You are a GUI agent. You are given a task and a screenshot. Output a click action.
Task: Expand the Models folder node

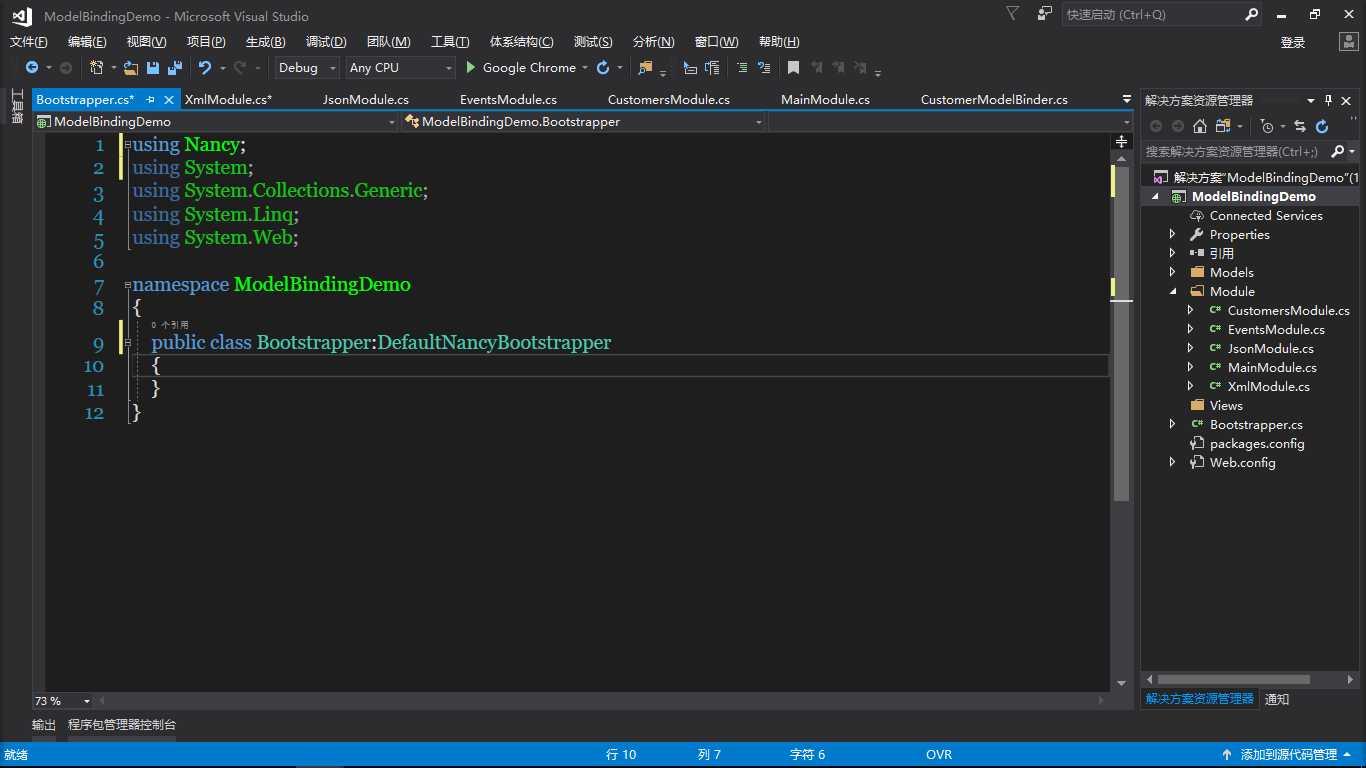(1173, 273)
